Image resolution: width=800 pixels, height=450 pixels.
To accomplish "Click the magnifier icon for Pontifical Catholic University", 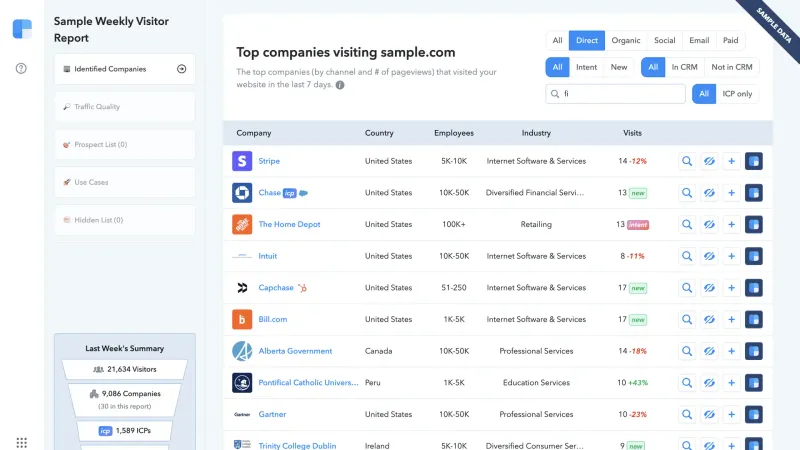I will (687, 383).
